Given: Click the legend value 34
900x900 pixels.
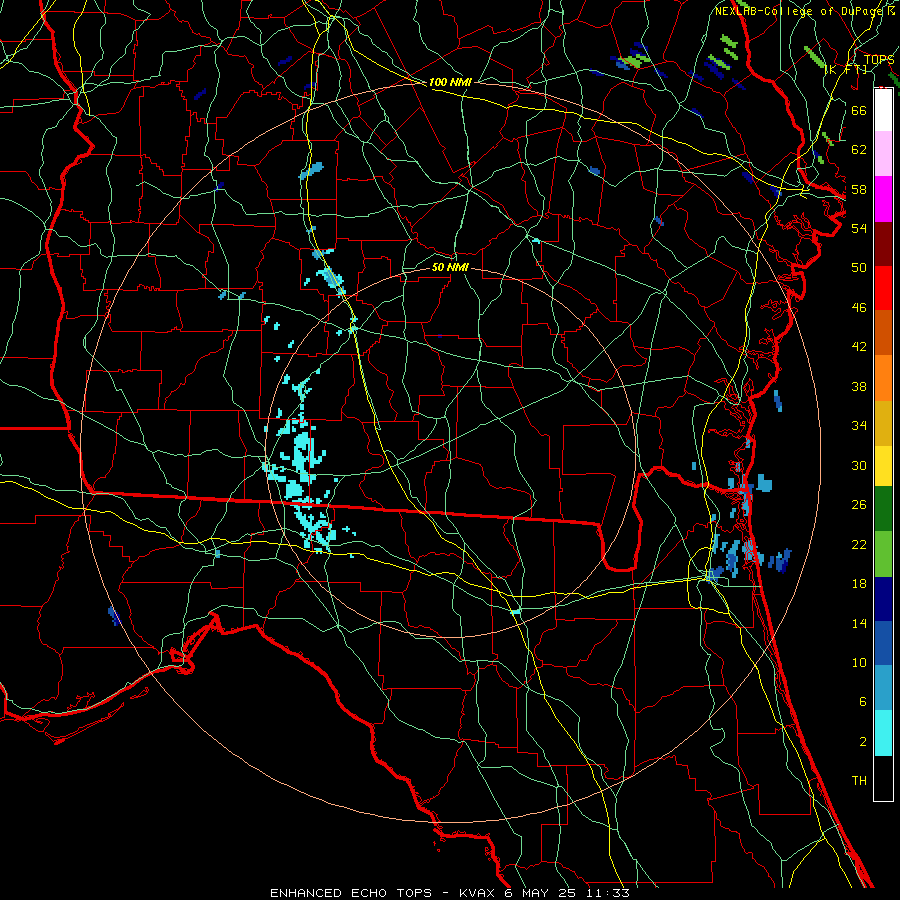Looking at the screenshot, I should 859,426.
